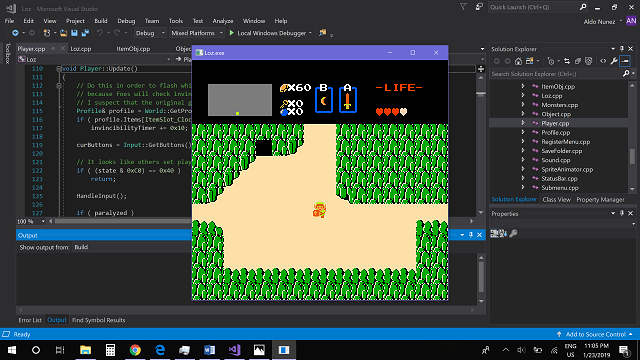Expand the Monsters.cpp tree node
Screen dimensions: 640x360
[523, 104]
